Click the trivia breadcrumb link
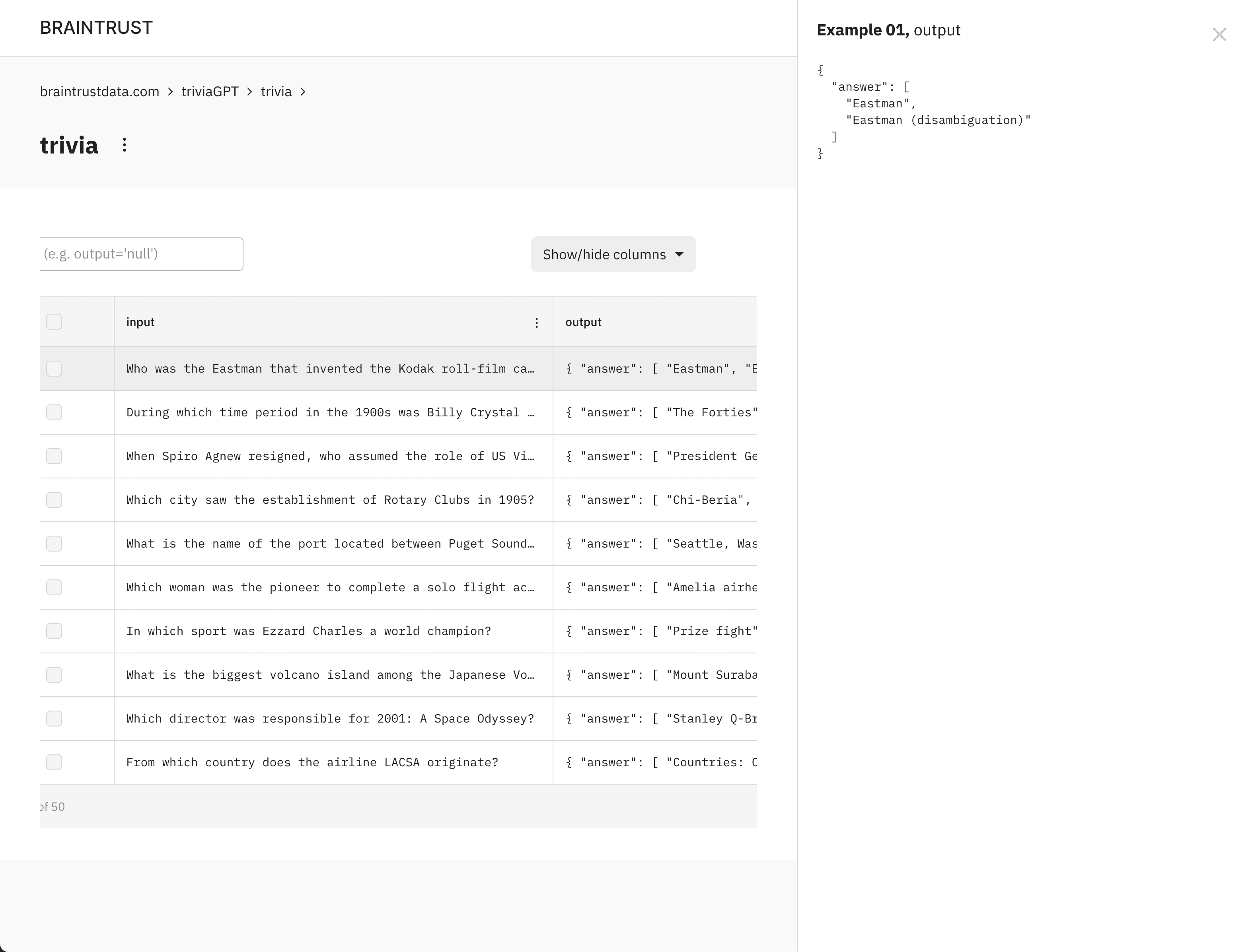The width and height of the screenshot is (1258, 952). tap(276, 91)
